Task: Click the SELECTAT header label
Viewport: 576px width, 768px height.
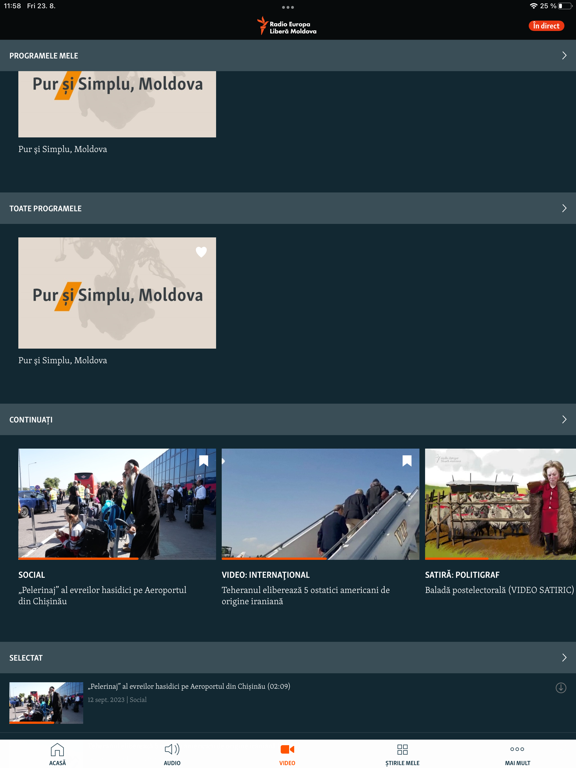Action: (26, 658)
